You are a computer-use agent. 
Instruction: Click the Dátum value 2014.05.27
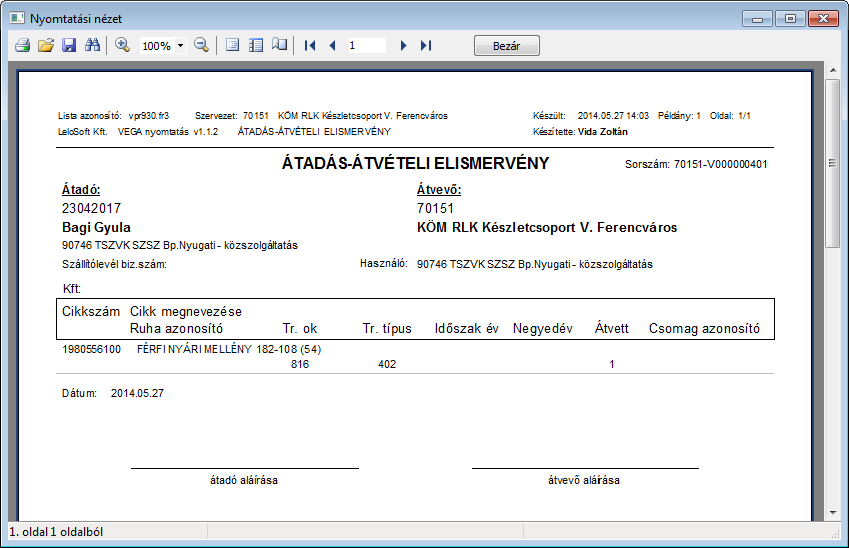click(x=138, y=393)
